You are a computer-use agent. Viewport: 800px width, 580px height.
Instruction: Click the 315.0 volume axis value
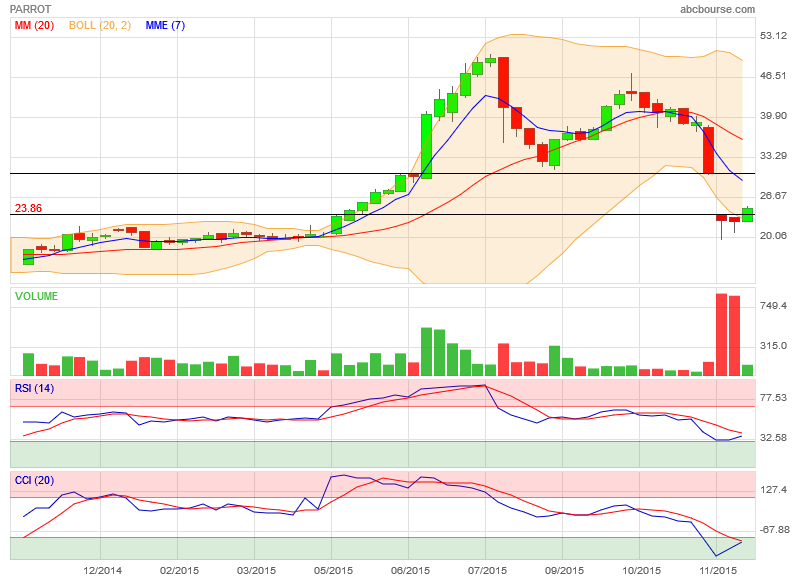(773, 345)
